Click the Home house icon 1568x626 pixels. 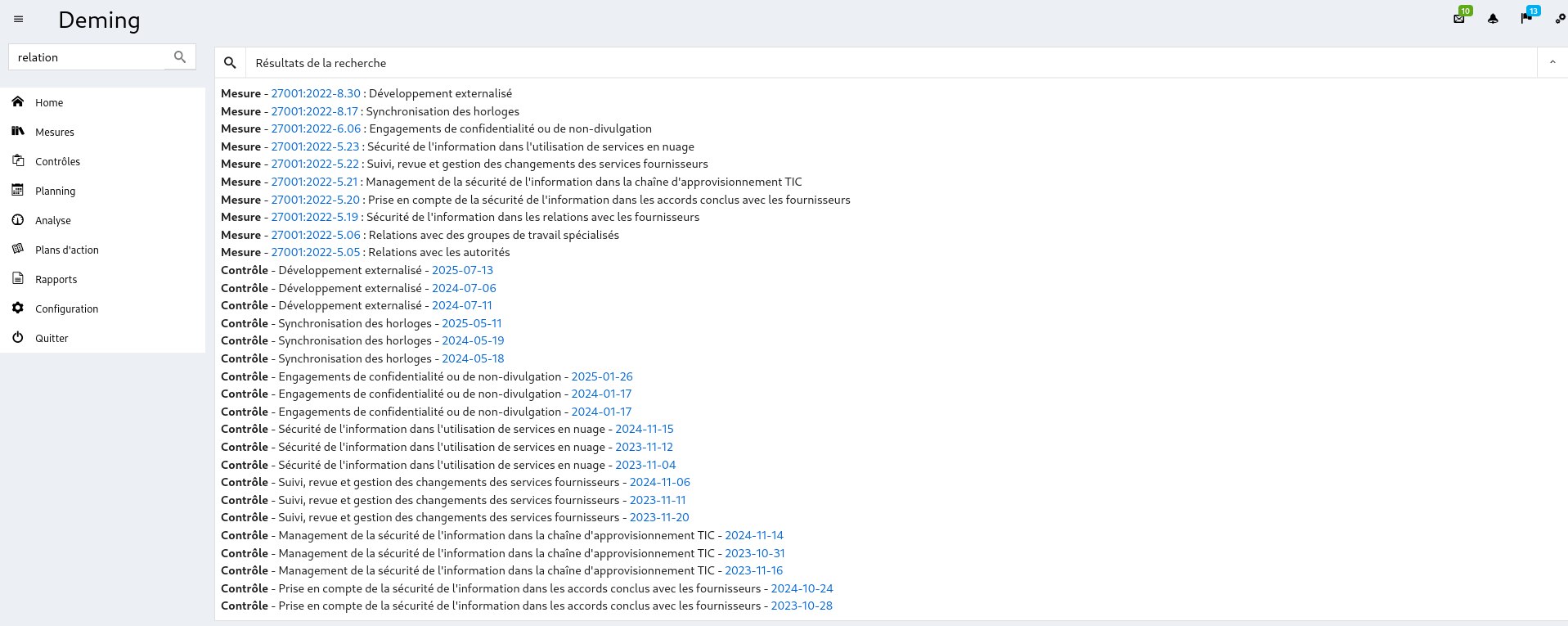tap(18, 101)
